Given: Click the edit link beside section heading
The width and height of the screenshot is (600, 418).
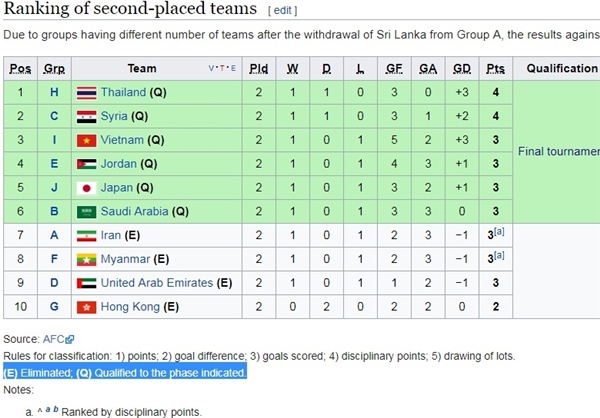Looking at the screenshot, I should (282, 10).
